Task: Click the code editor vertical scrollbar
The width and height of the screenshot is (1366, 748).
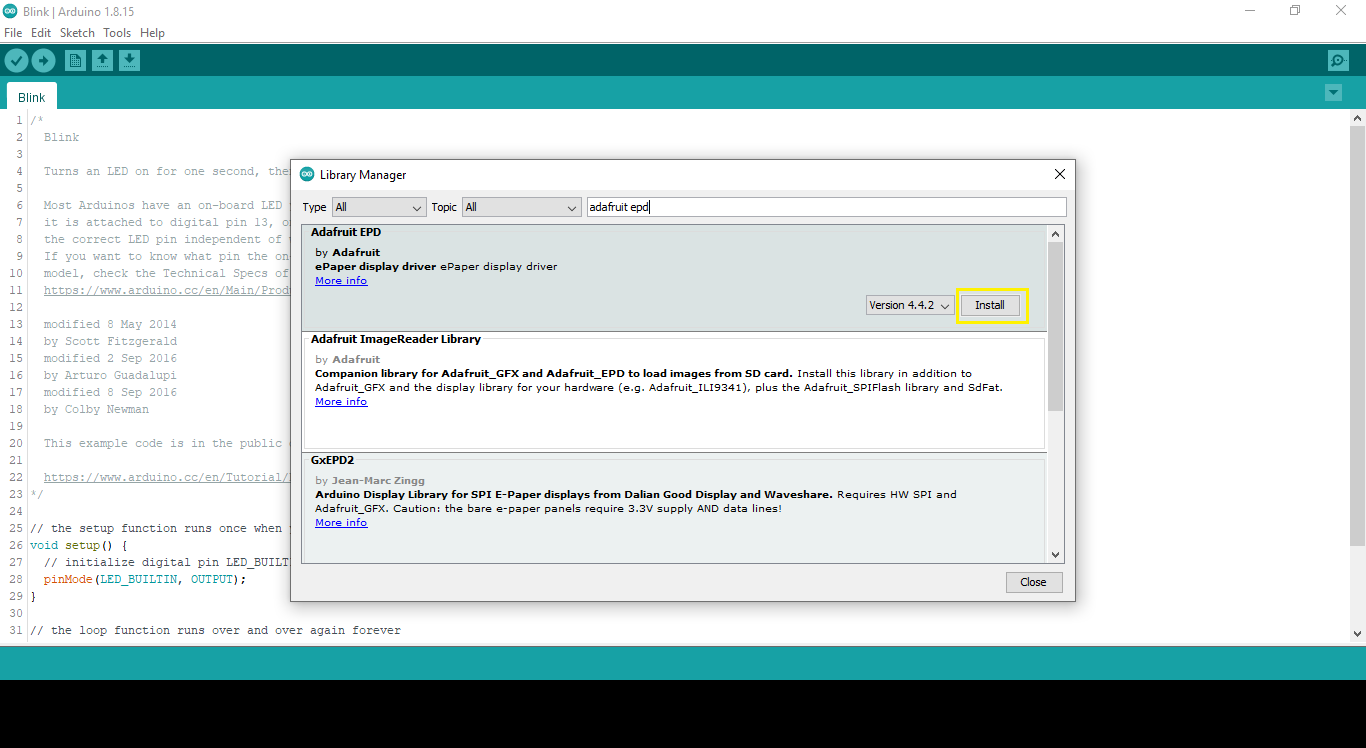Action: click(x=1357, y=335)
